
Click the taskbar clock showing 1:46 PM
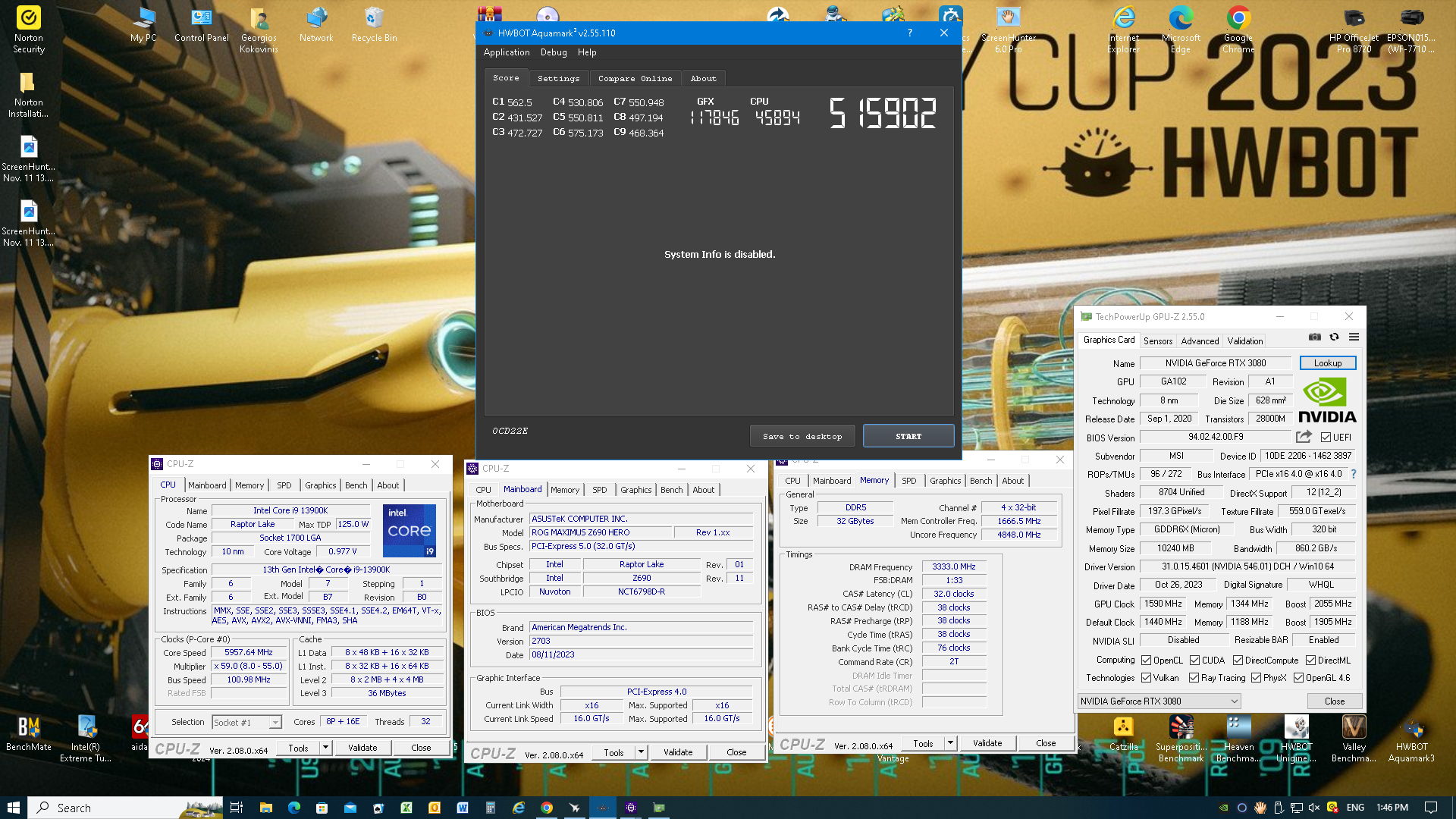pyautogui.click(x=1392, y=808)
